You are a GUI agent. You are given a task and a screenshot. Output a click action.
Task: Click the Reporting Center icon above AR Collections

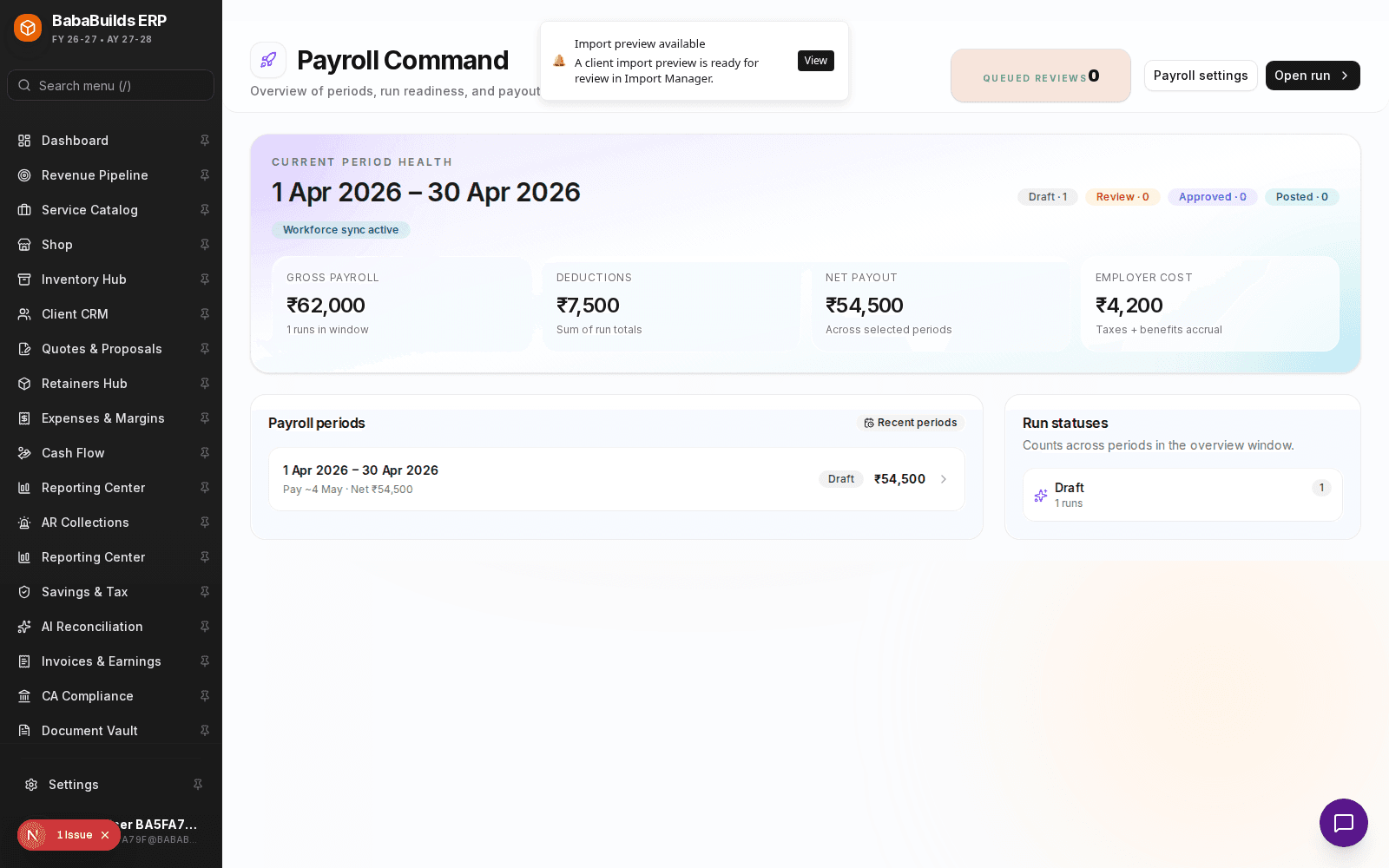point(24,488)
